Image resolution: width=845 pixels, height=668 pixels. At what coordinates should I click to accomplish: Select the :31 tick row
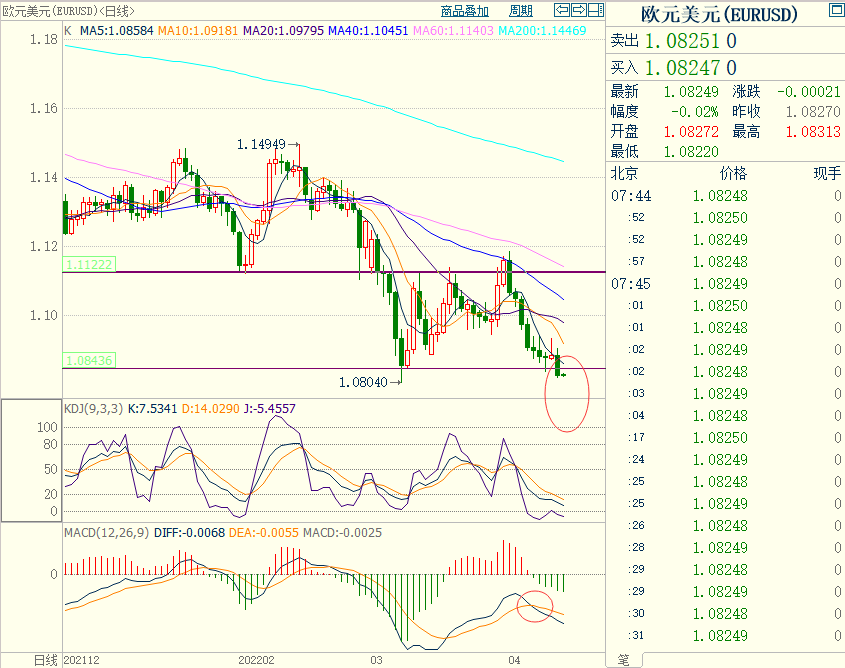(x=725, y=636)
